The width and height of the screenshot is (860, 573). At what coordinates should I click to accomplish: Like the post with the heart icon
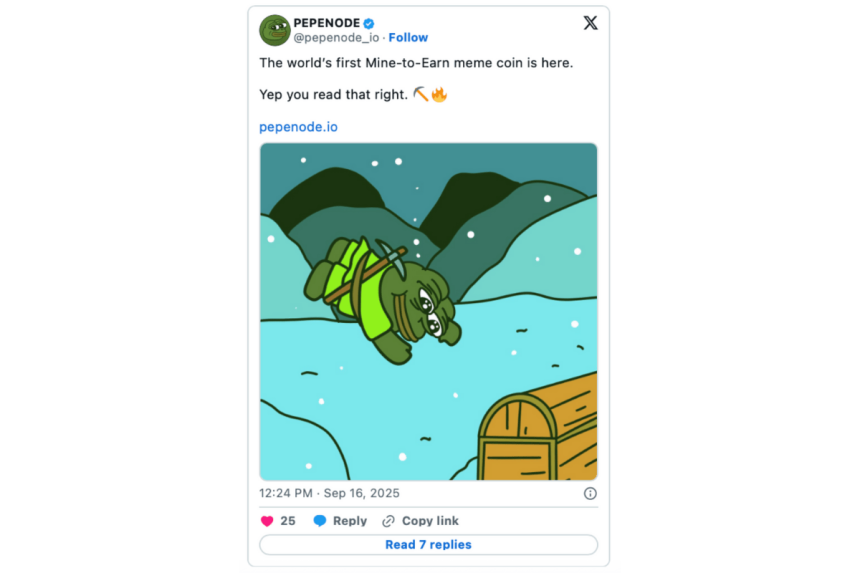pos(267,521)
